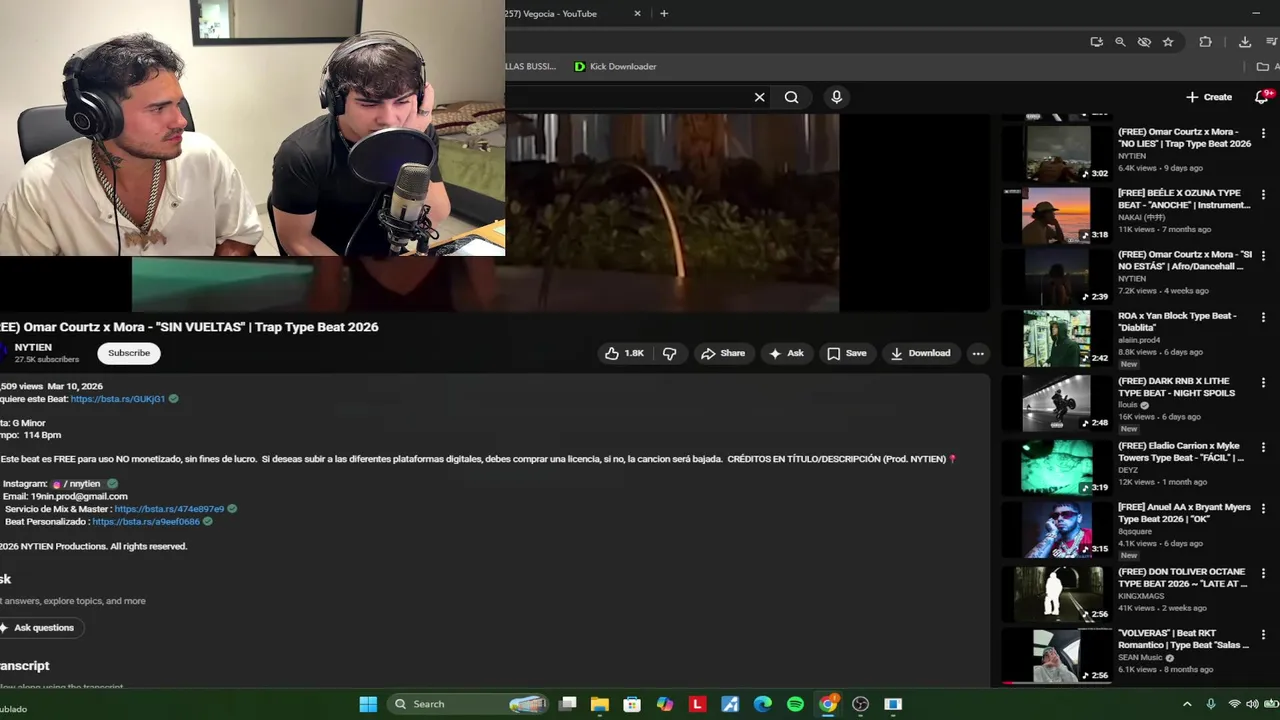Open VOLVERAS Beat RKT video thumbnail
This screenshot has width=1280, height=720.
[x=1056, y=654]
